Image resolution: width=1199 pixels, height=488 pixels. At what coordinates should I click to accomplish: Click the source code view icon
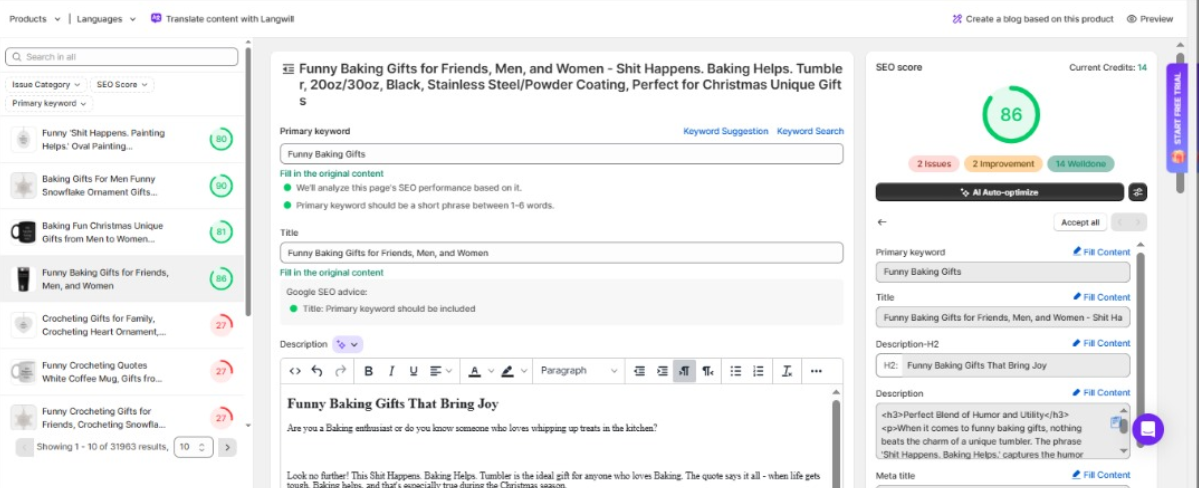(295, 371)
